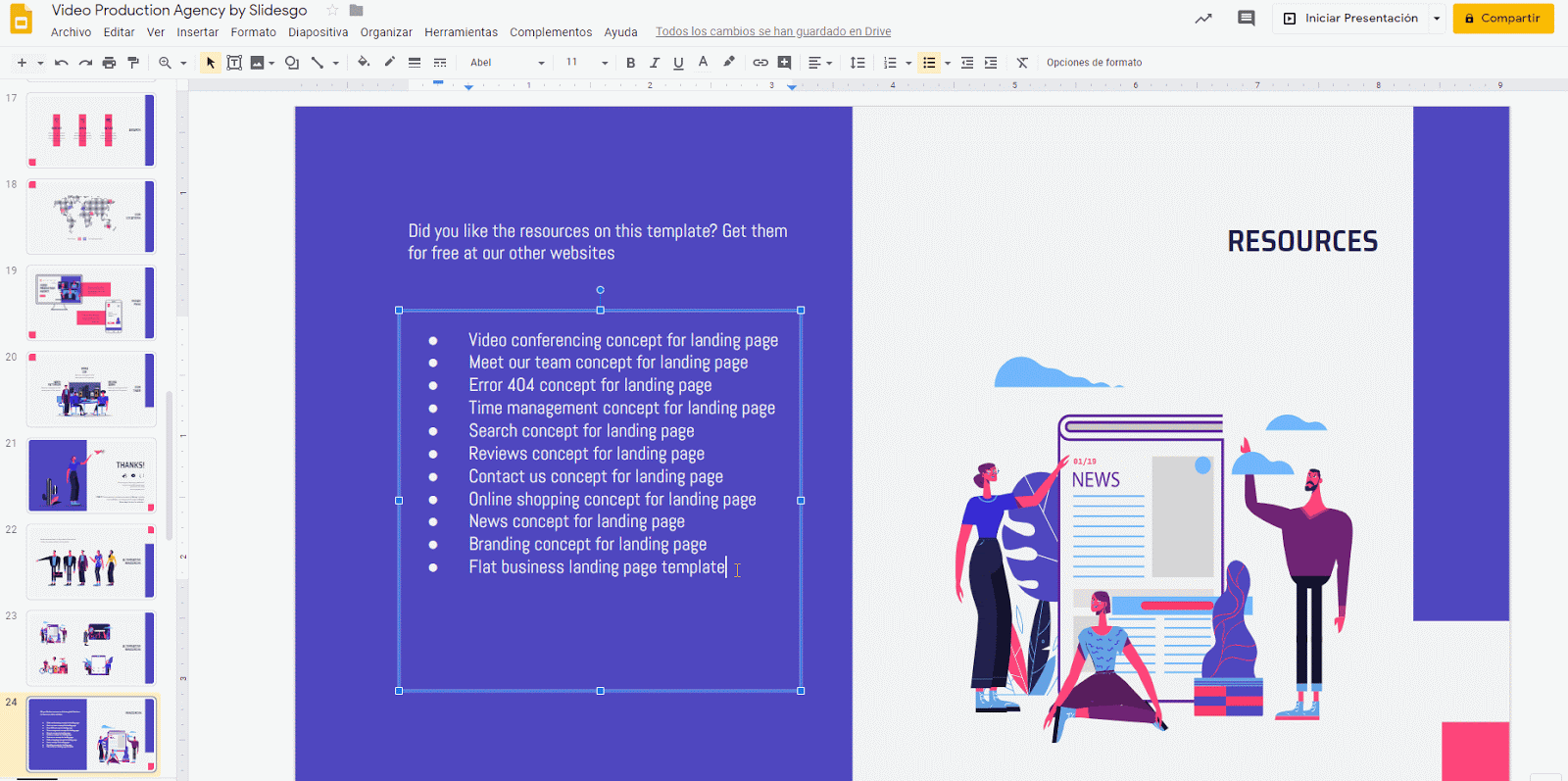Open the text alignment dropdown
This screenshot has height=781, width=1568.
pyautogui.click(x=819, y=63)
